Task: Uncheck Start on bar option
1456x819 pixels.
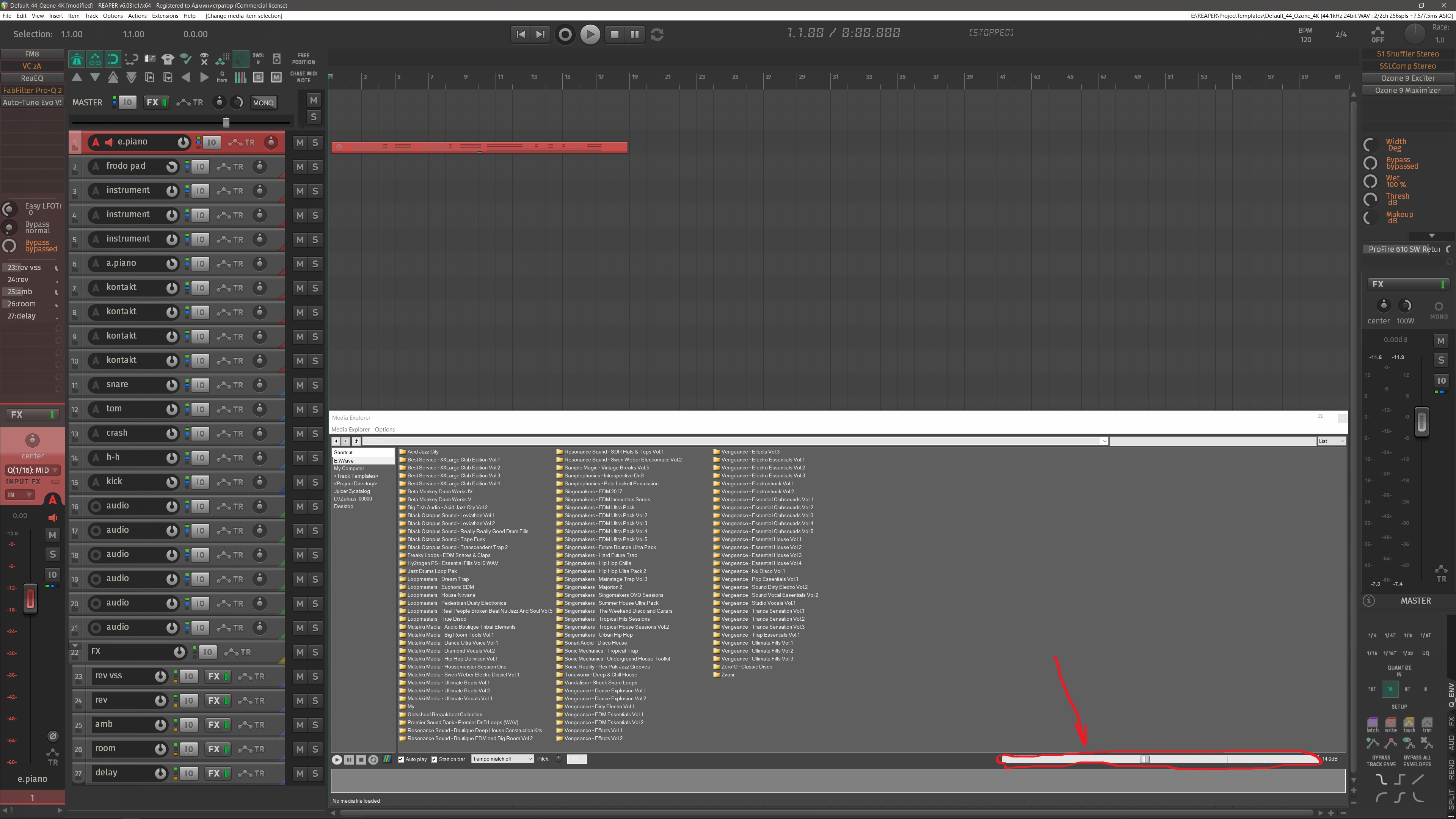Action: click(435, 759)
